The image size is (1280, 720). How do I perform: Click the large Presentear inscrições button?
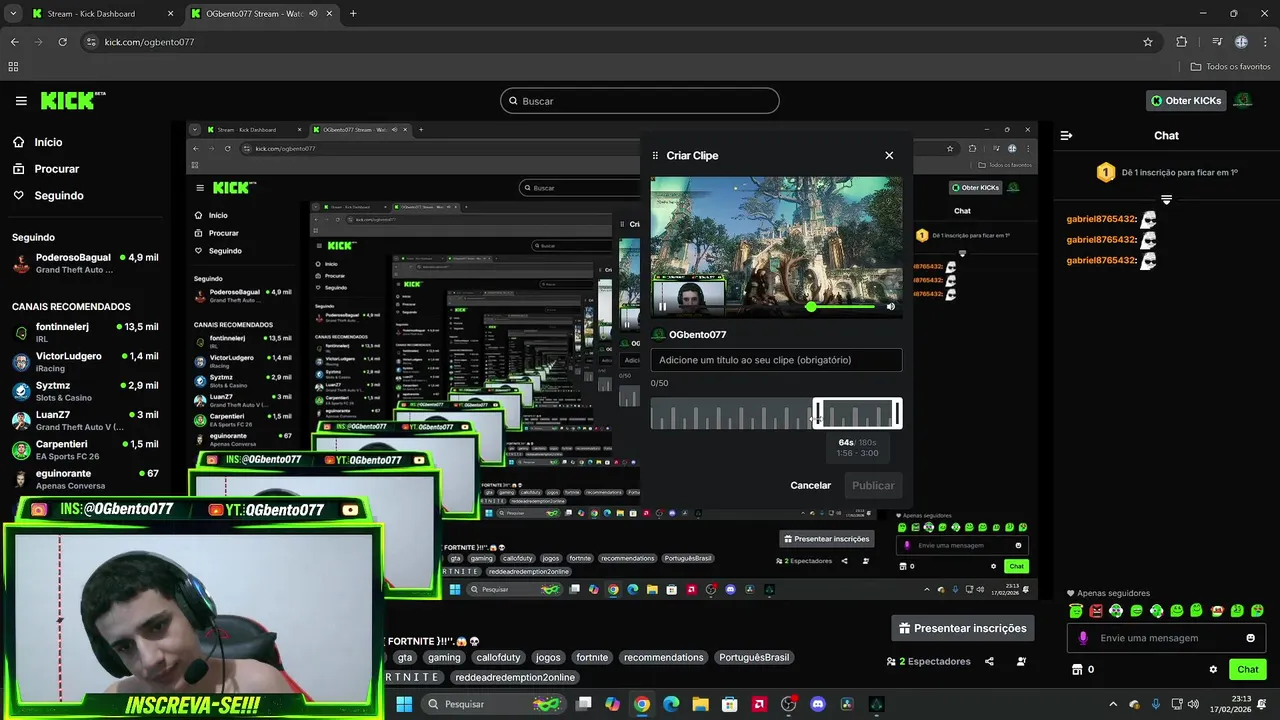click(963, 628)
